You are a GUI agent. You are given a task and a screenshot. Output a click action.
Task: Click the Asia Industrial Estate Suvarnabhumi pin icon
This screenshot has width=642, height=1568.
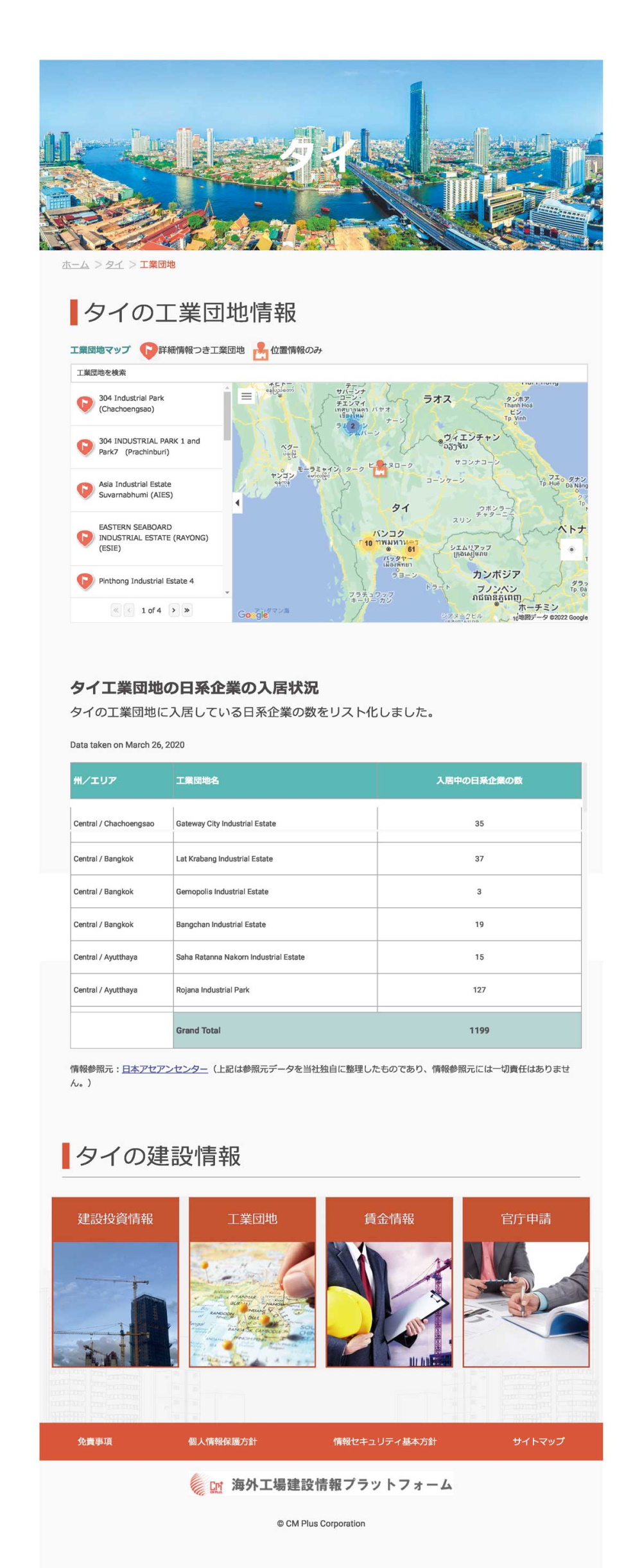85,490
